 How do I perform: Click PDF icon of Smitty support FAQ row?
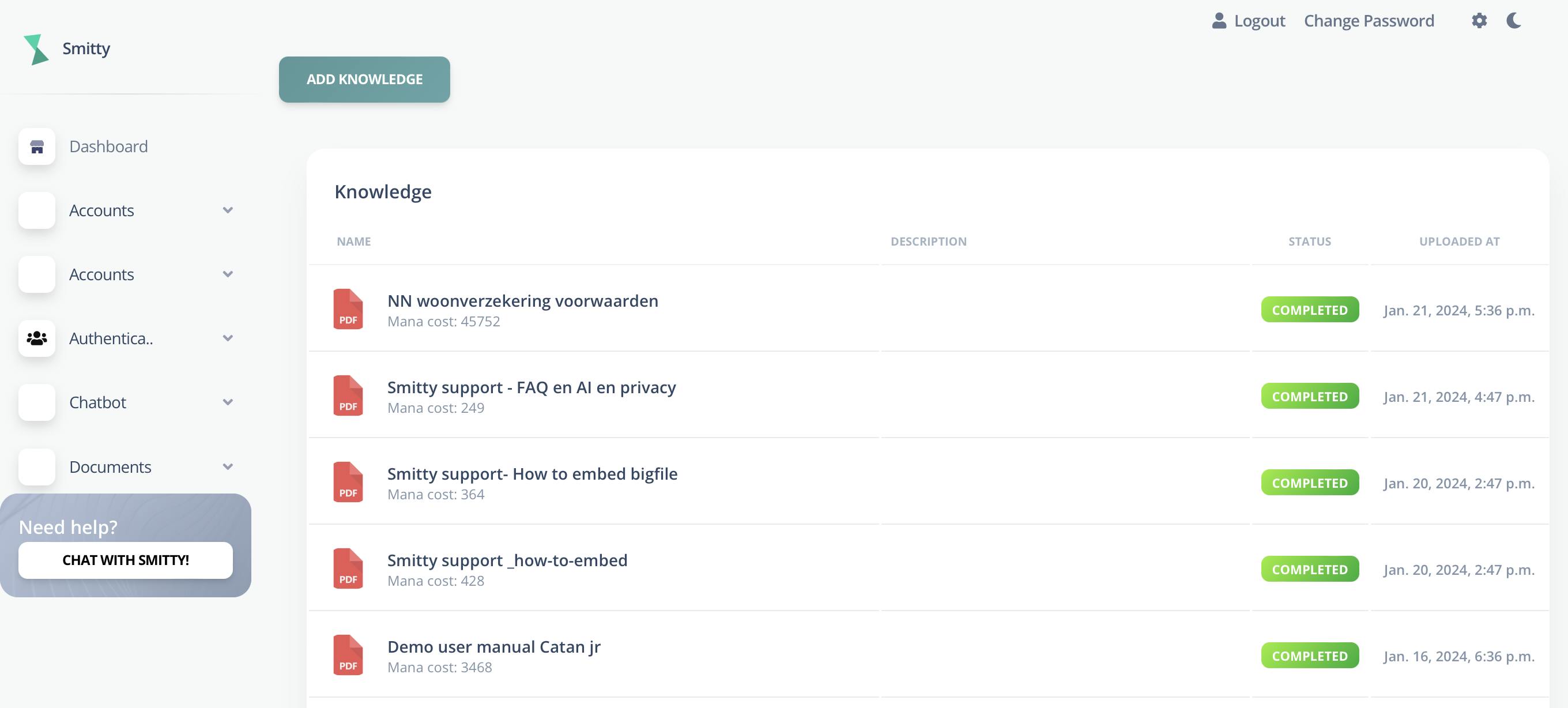click(348, 396)
